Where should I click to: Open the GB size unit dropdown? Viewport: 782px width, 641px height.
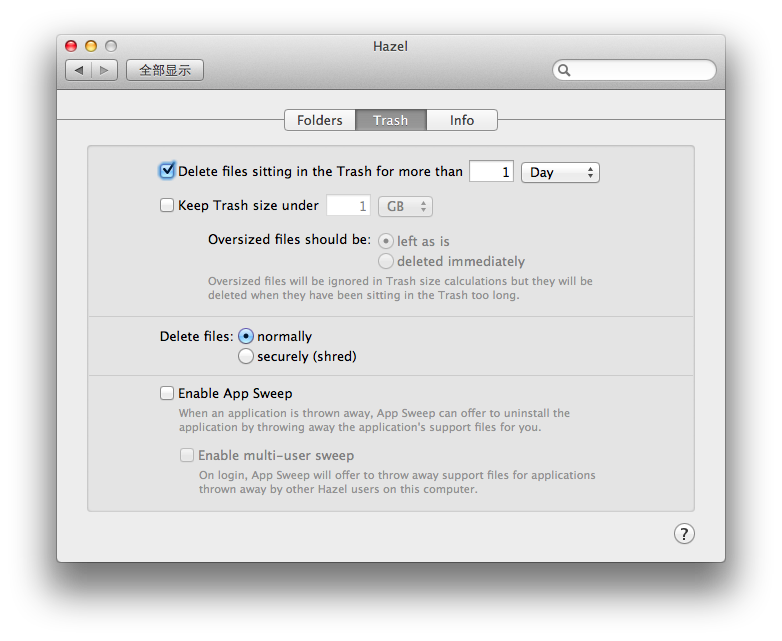point(405,207)
